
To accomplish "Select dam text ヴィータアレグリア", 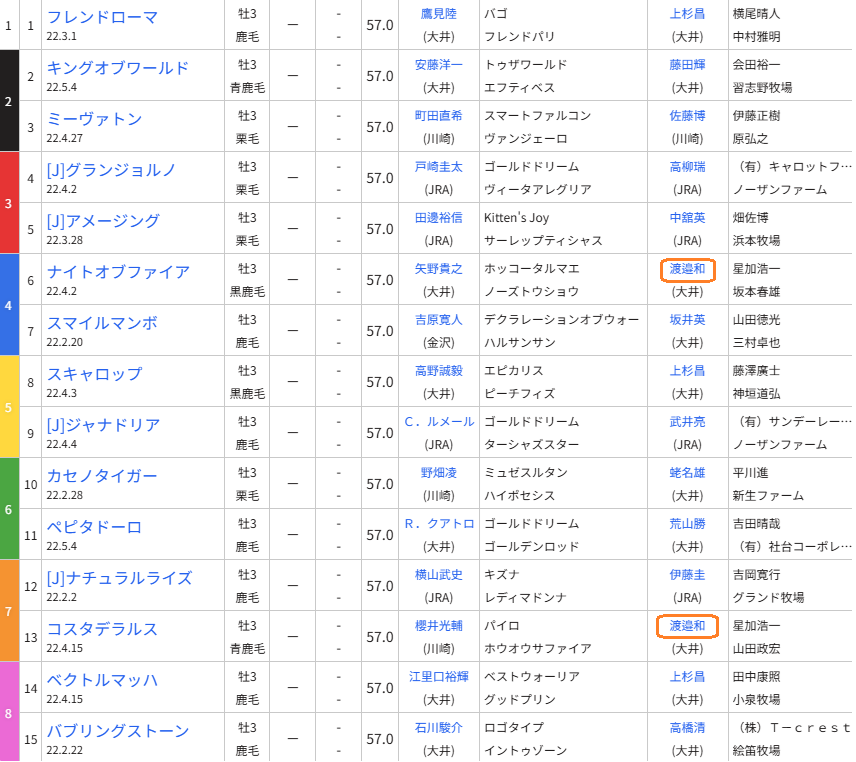I will 538,189.
